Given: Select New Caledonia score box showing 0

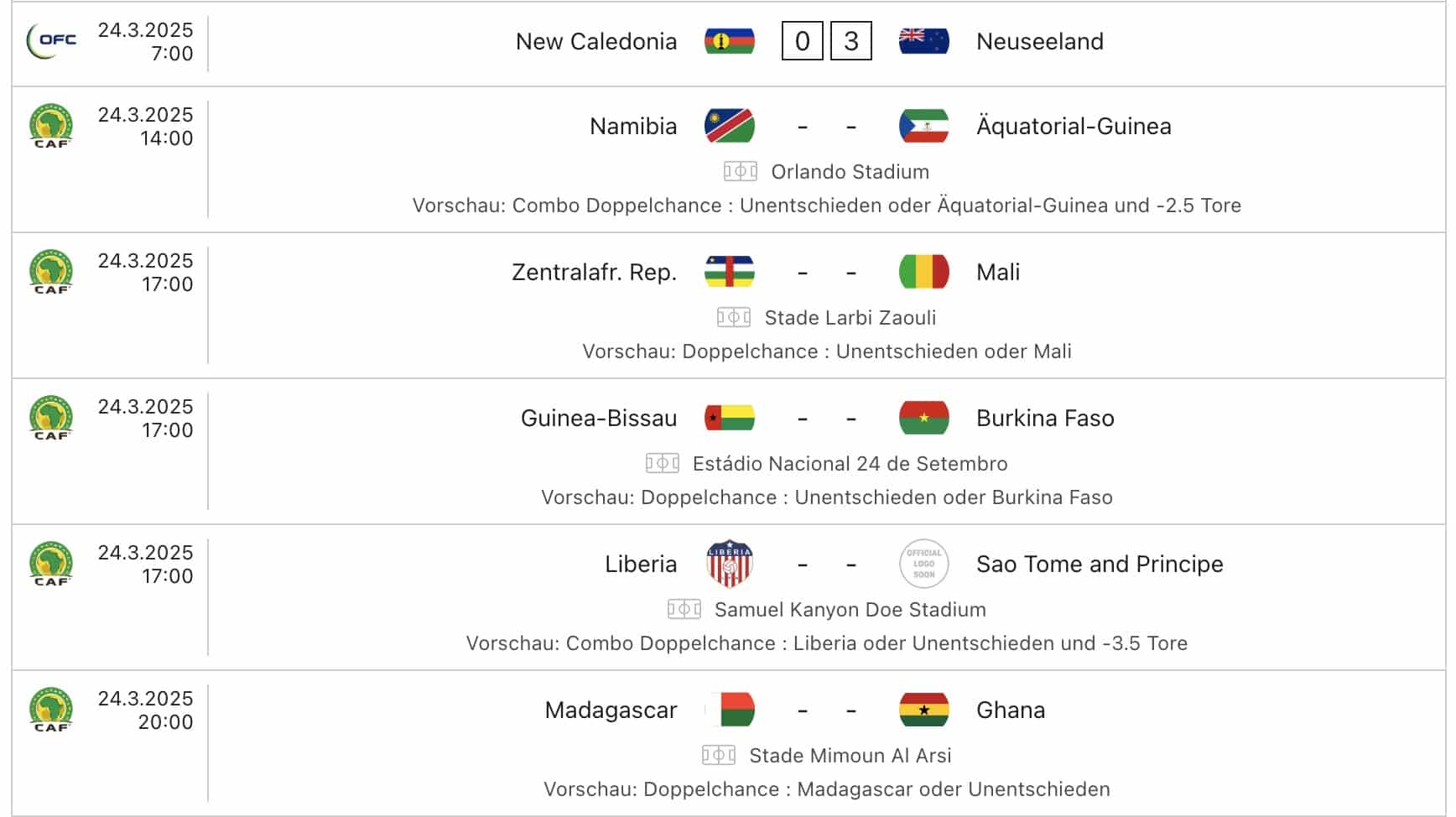Looking at the screenshot, I should tap(803, 41).
